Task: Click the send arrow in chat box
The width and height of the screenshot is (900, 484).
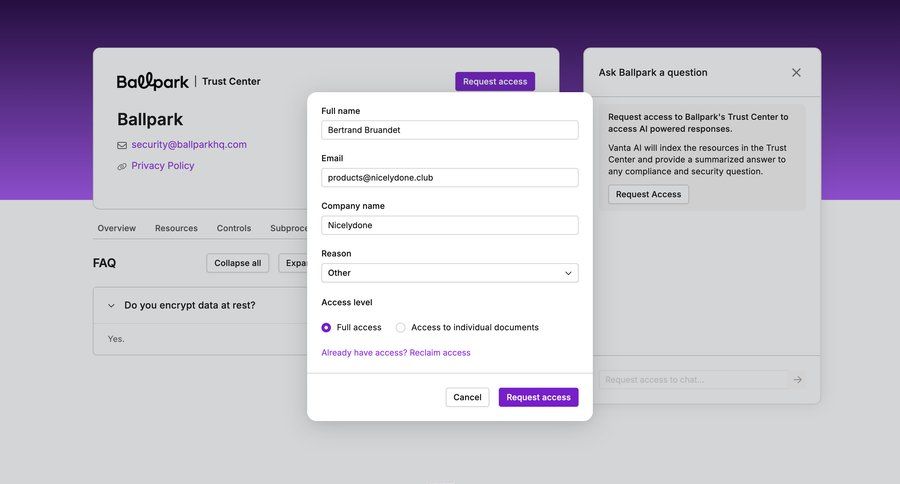Action: (798, 380)
